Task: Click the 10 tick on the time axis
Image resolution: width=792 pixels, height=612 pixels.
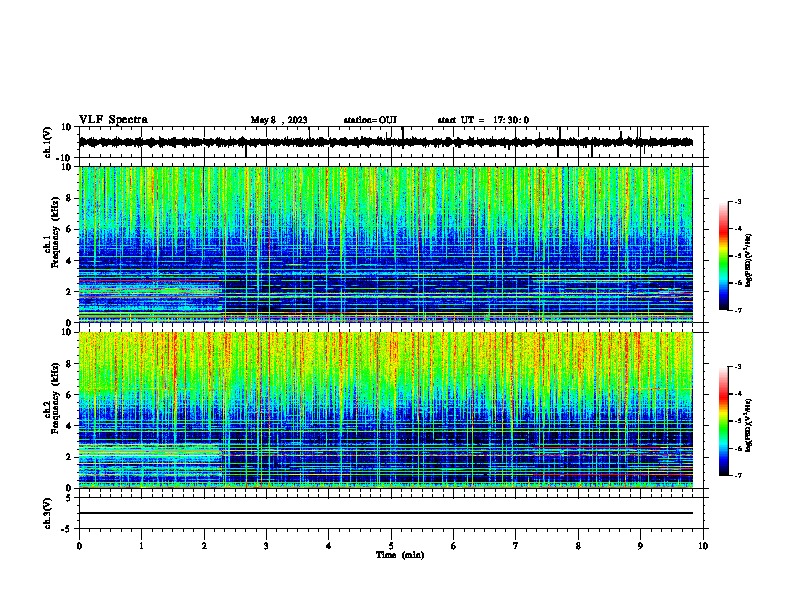Action: pos(703,546)
